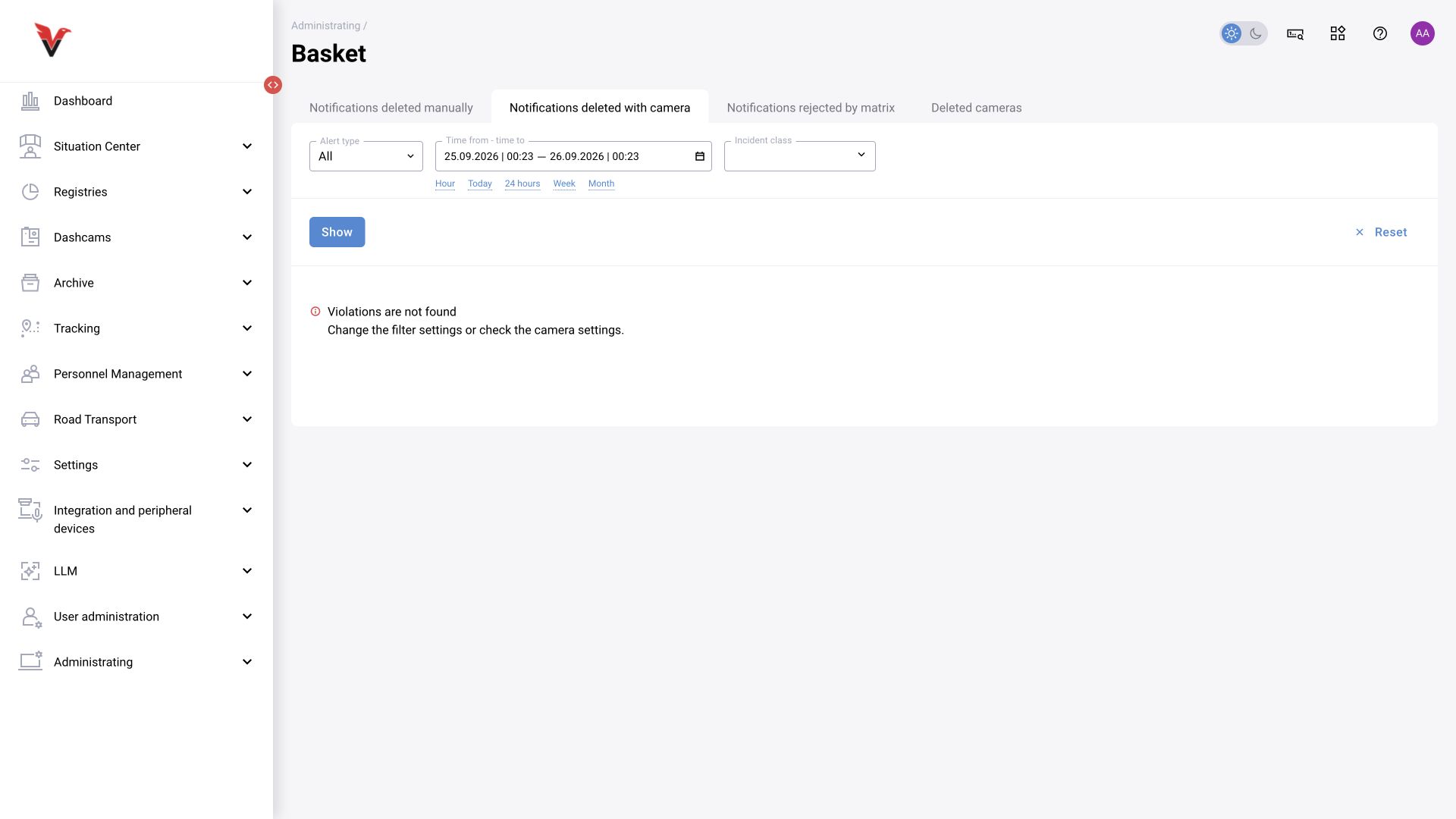Set time range to 24 hours
This screenshot has height=819, width=1456.
[x=522, y=184]
